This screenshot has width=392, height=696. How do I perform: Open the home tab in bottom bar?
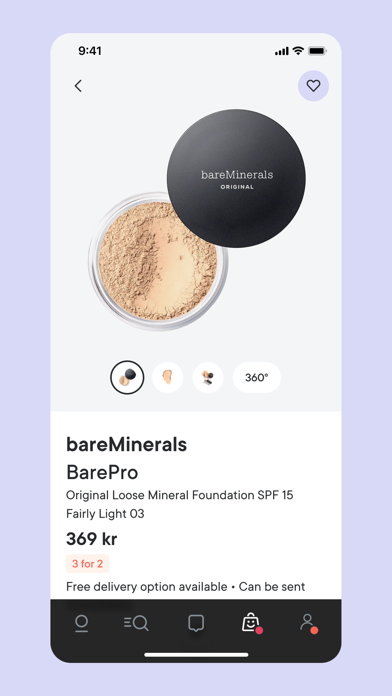click(81, 623)
